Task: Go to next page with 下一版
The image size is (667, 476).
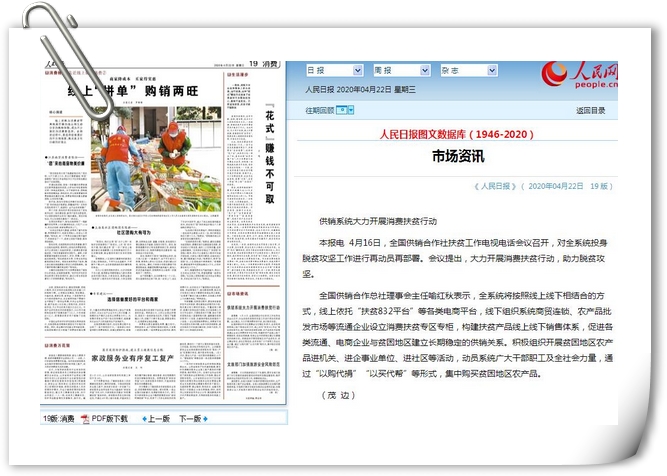Action: point(190,419)
